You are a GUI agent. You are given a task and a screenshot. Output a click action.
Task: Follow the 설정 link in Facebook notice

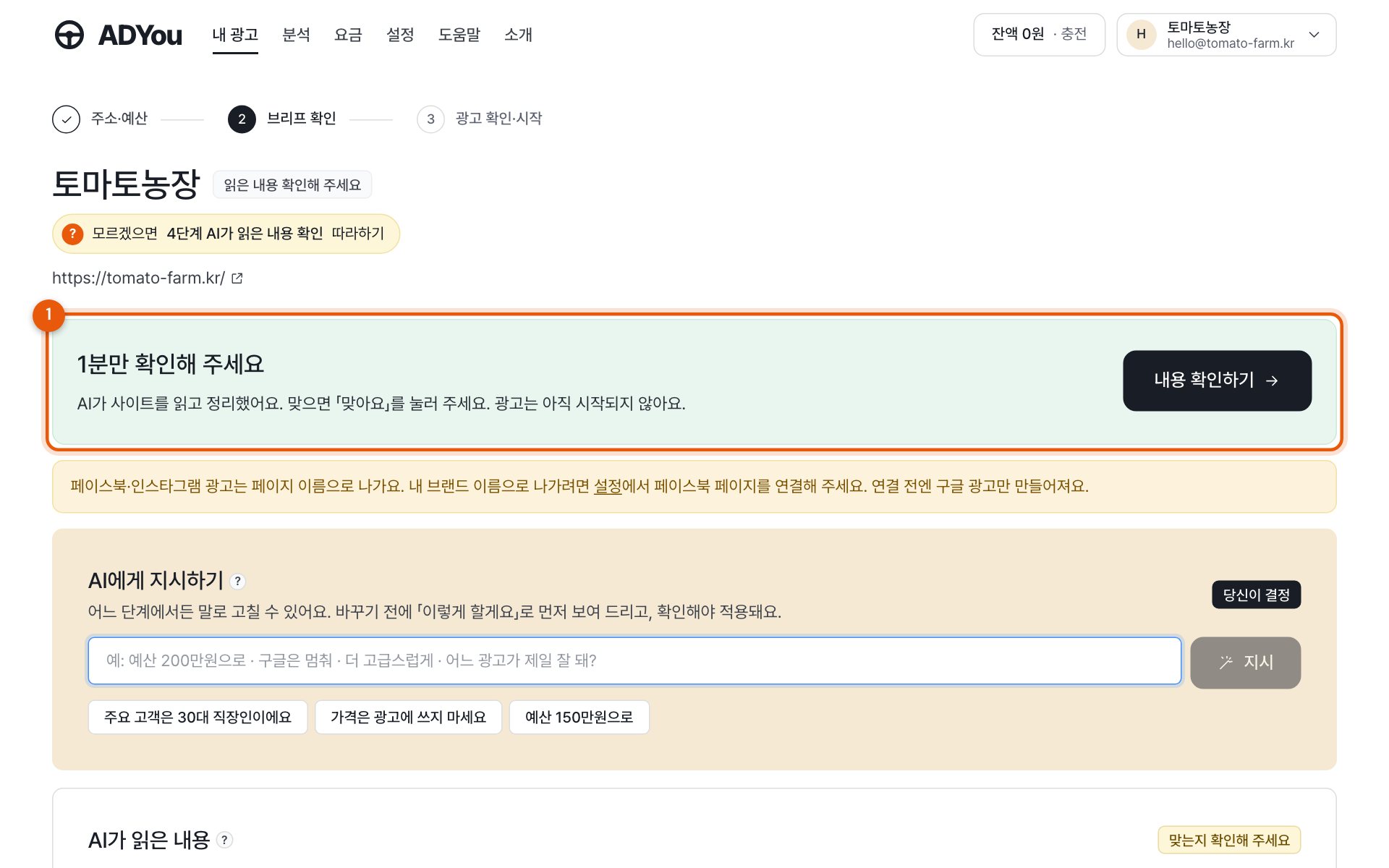point(607,486)
